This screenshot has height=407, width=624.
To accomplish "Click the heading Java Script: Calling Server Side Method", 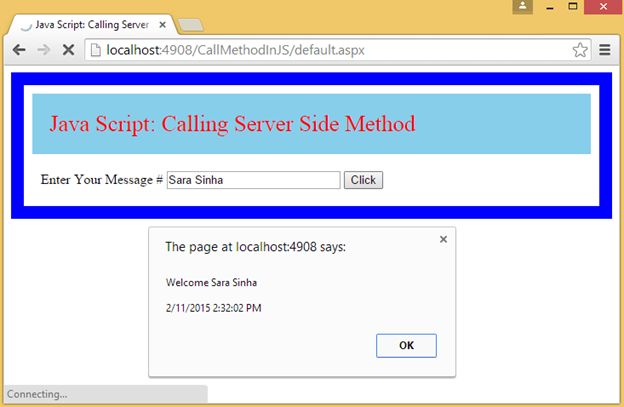I will tap(232, 123).
